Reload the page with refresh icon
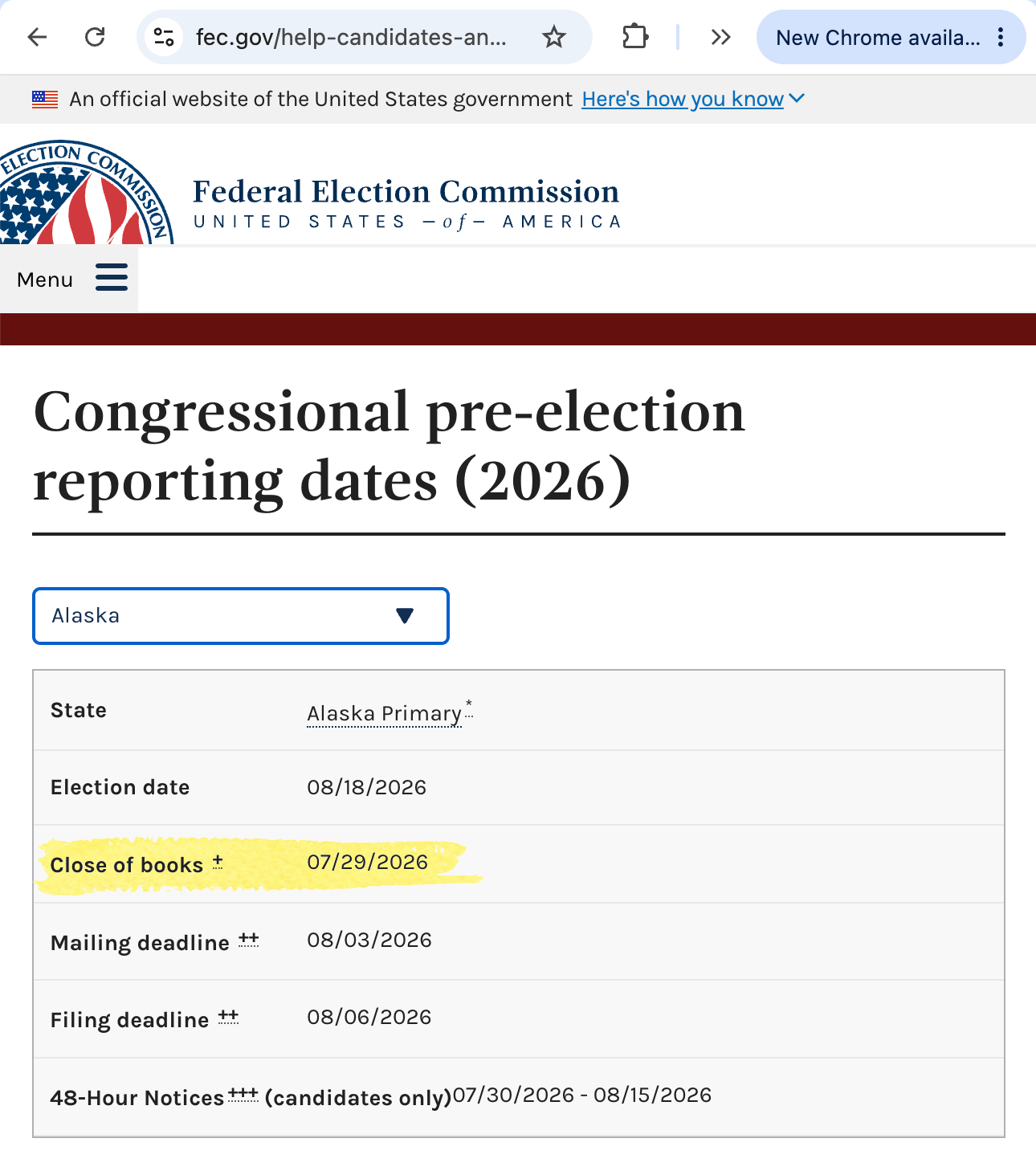Viewport: 1036px width, 1171px height. click(x=95, y=37)
